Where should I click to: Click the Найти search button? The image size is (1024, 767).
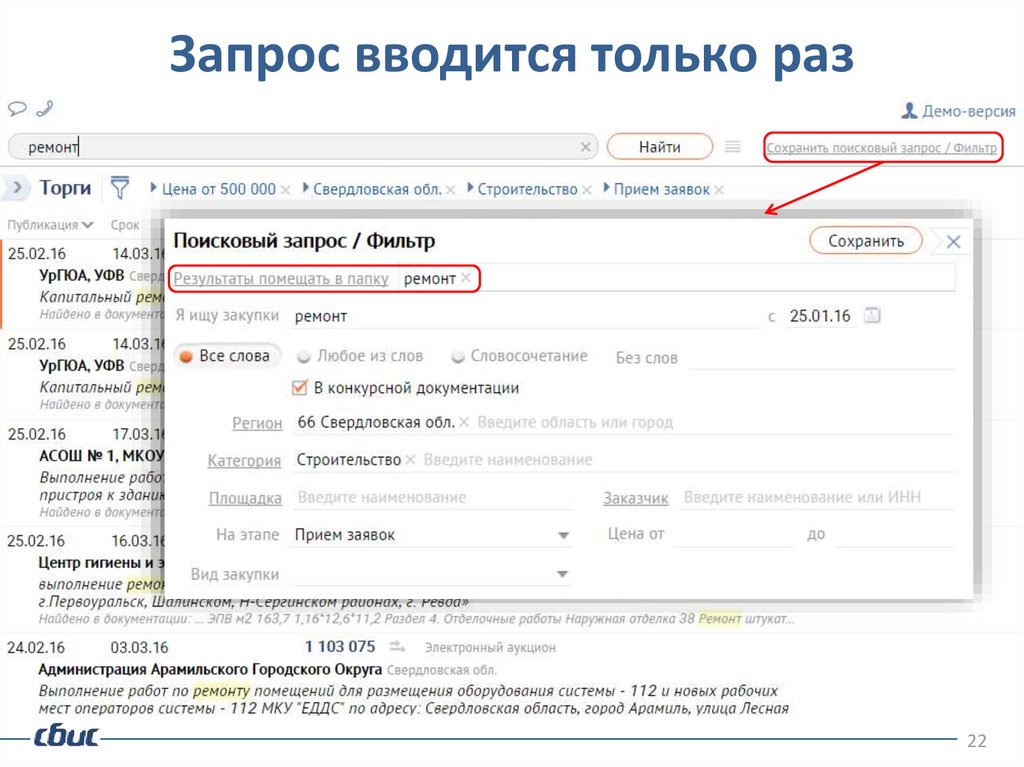tap(659, 147)
